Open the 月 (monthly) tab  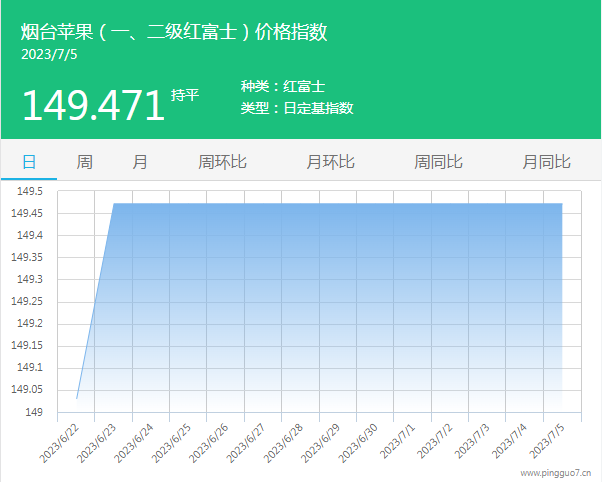point(140,162)
